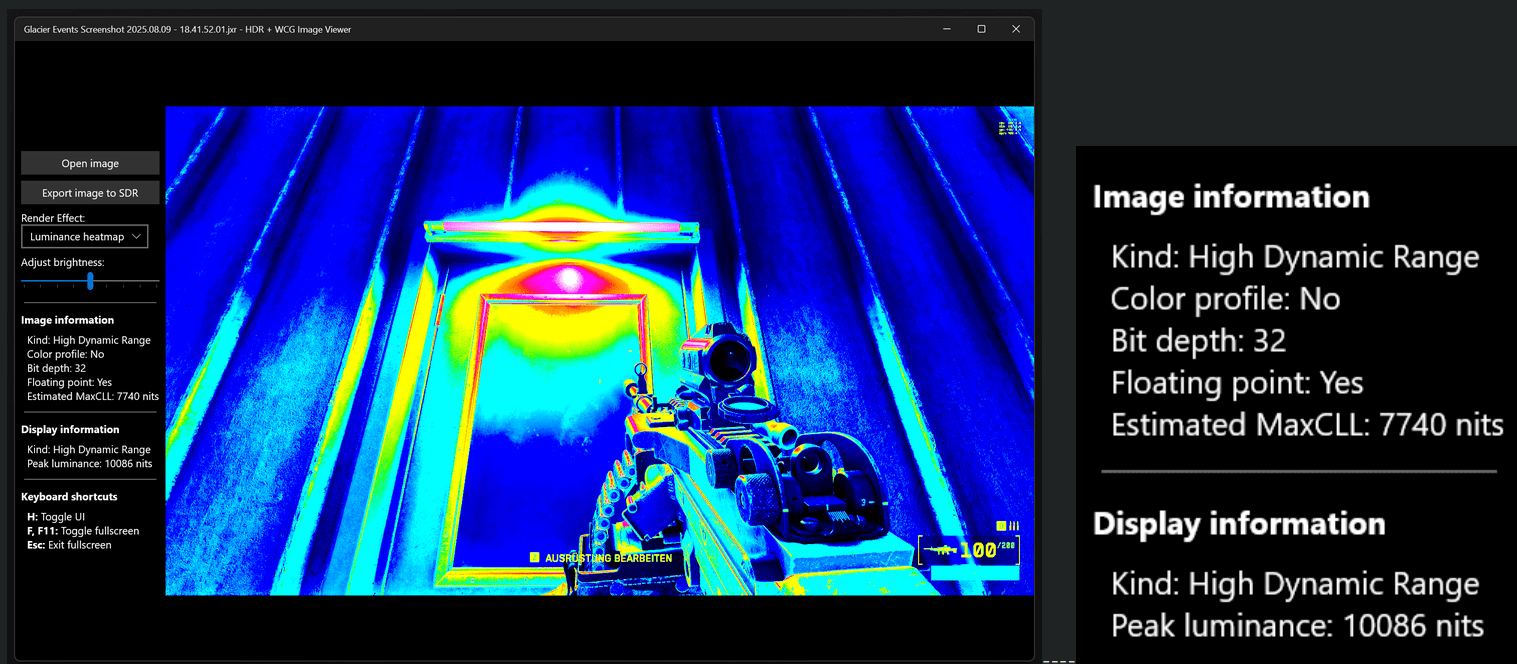The image size is (1517, 664).
Task: Click the enlarged 'Floating point: Yes' text
Action: coord(1237,383)
